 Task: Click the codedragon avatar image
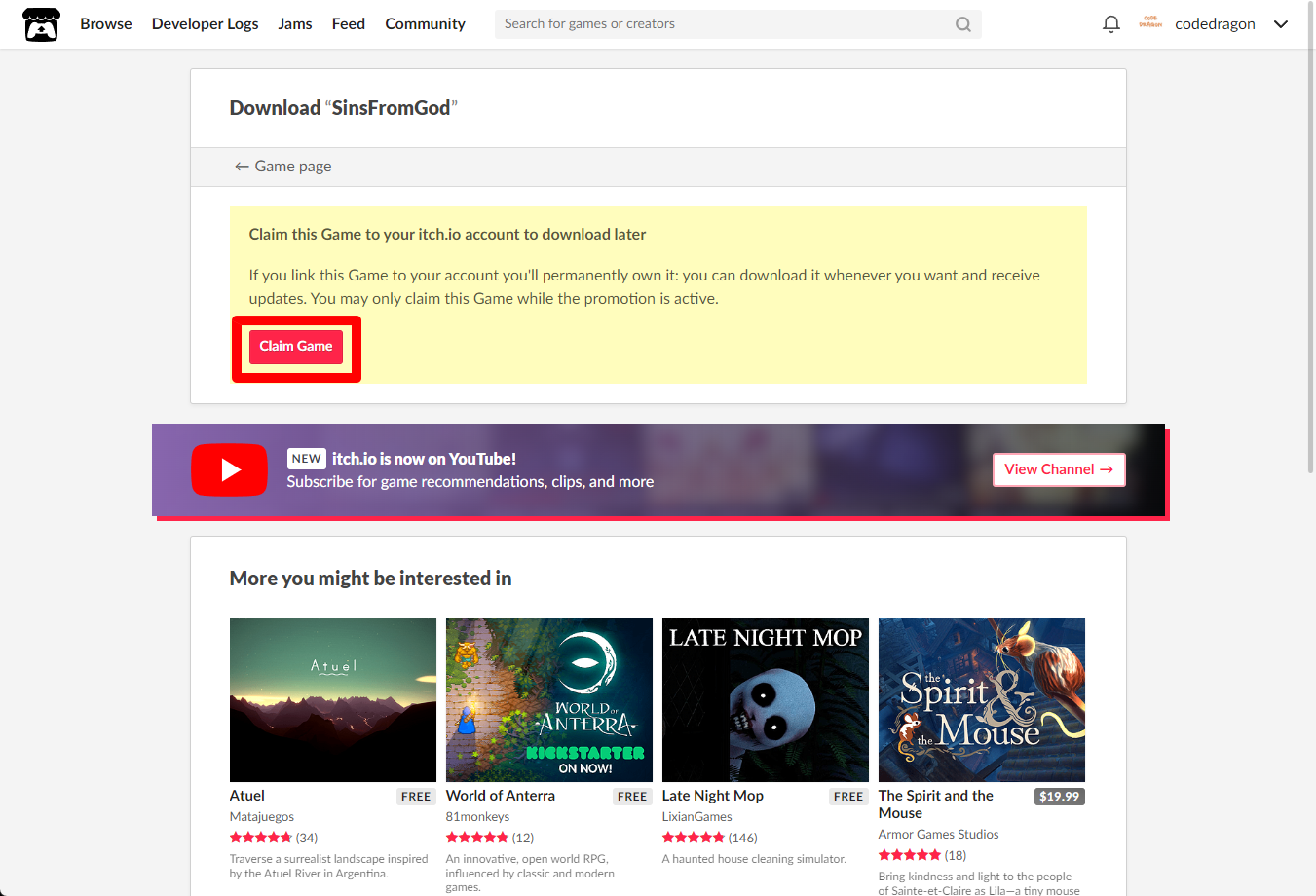point(1150,23)
